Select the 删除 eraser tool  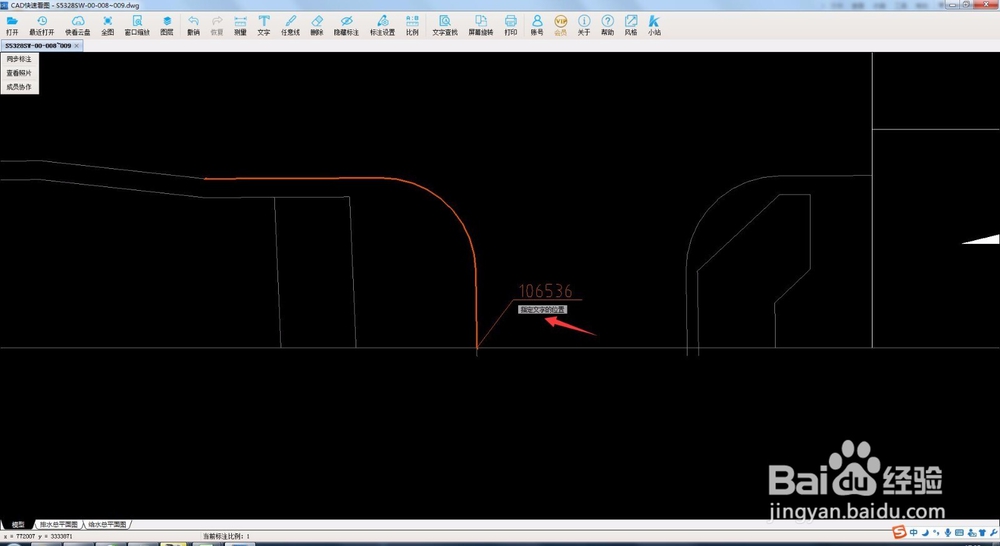[317, 26]
